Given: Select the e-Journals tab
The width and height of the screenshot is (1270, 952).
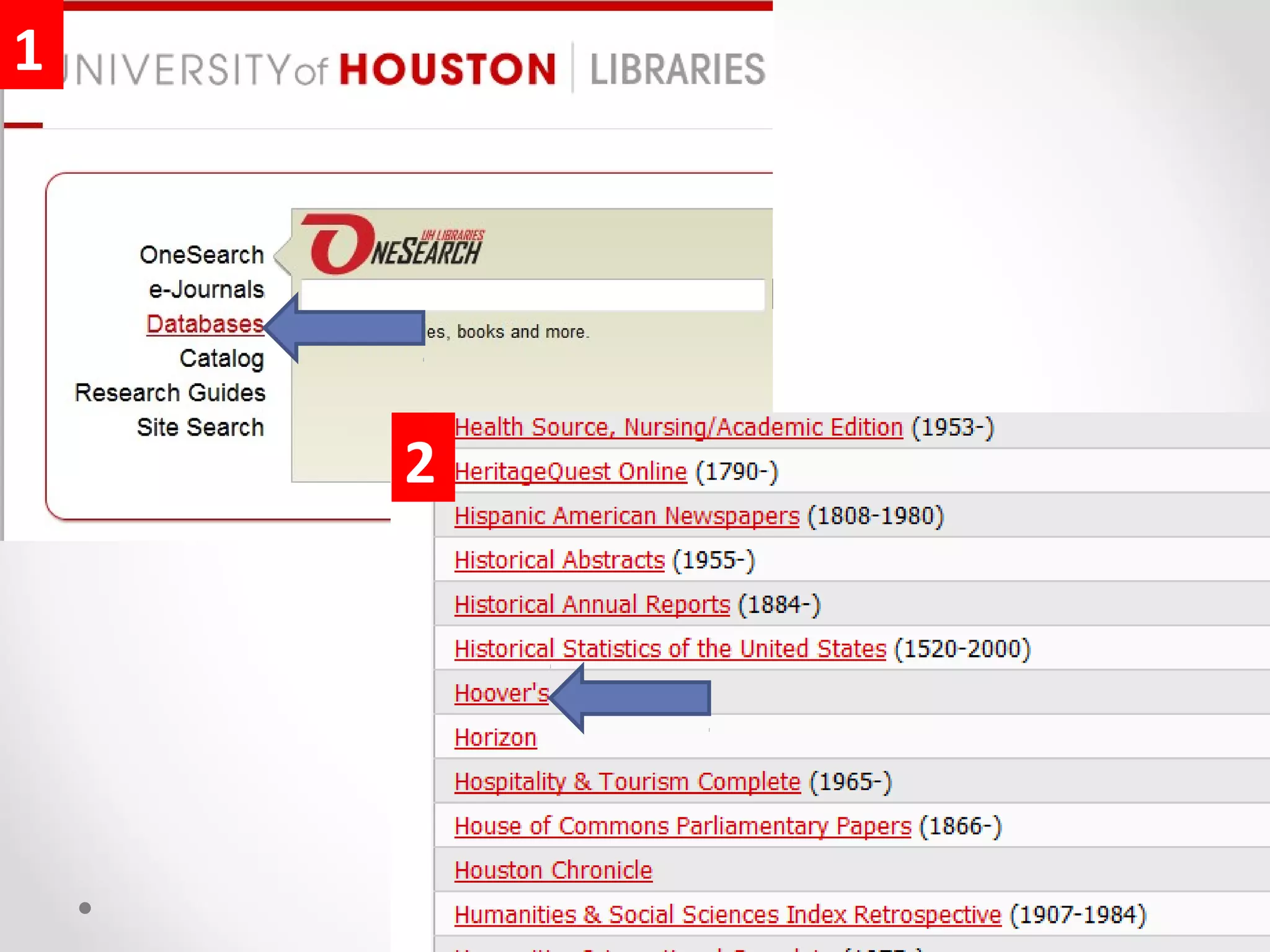Looking at the screenshot, I should pos(206,289).
